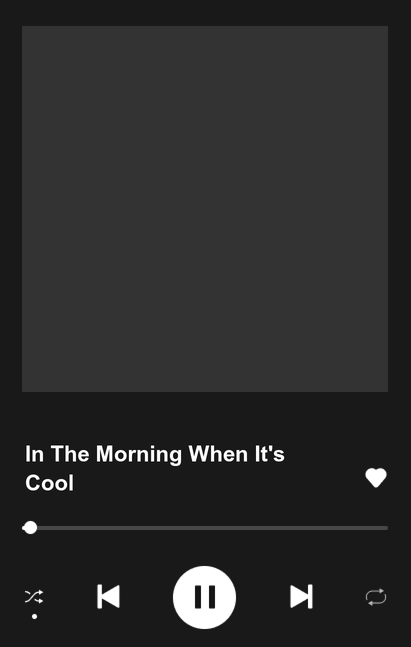The width and height of the screenshot is (411, 647).
Task: Tap the crossed-arrows shuffle icon
Action: tap(34, 597)
